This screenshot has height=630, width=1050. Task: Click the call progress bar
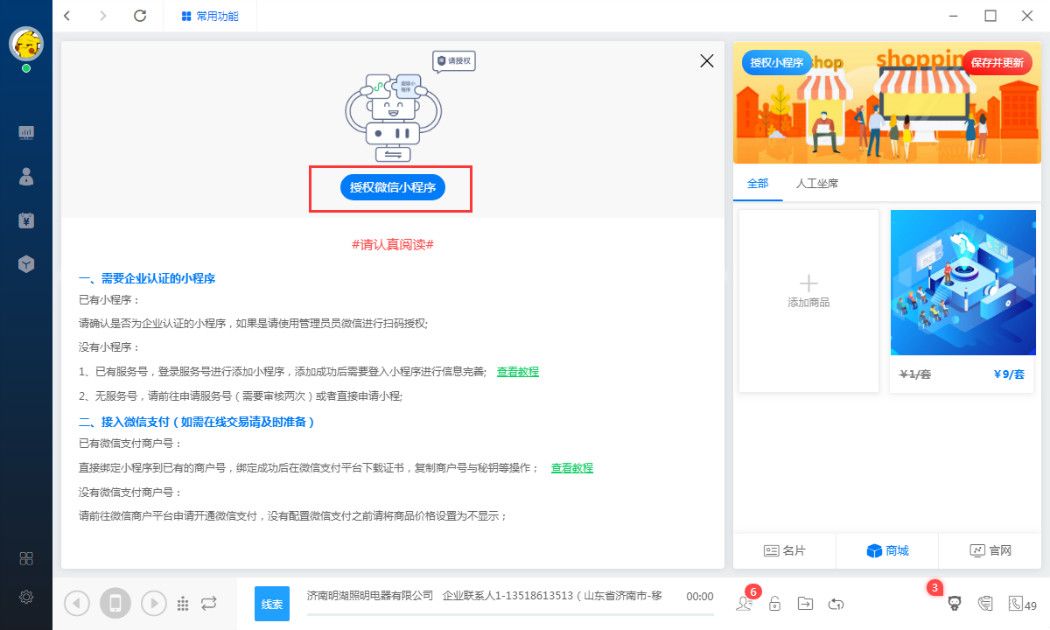pyautogui.click(x=510, y=614)
